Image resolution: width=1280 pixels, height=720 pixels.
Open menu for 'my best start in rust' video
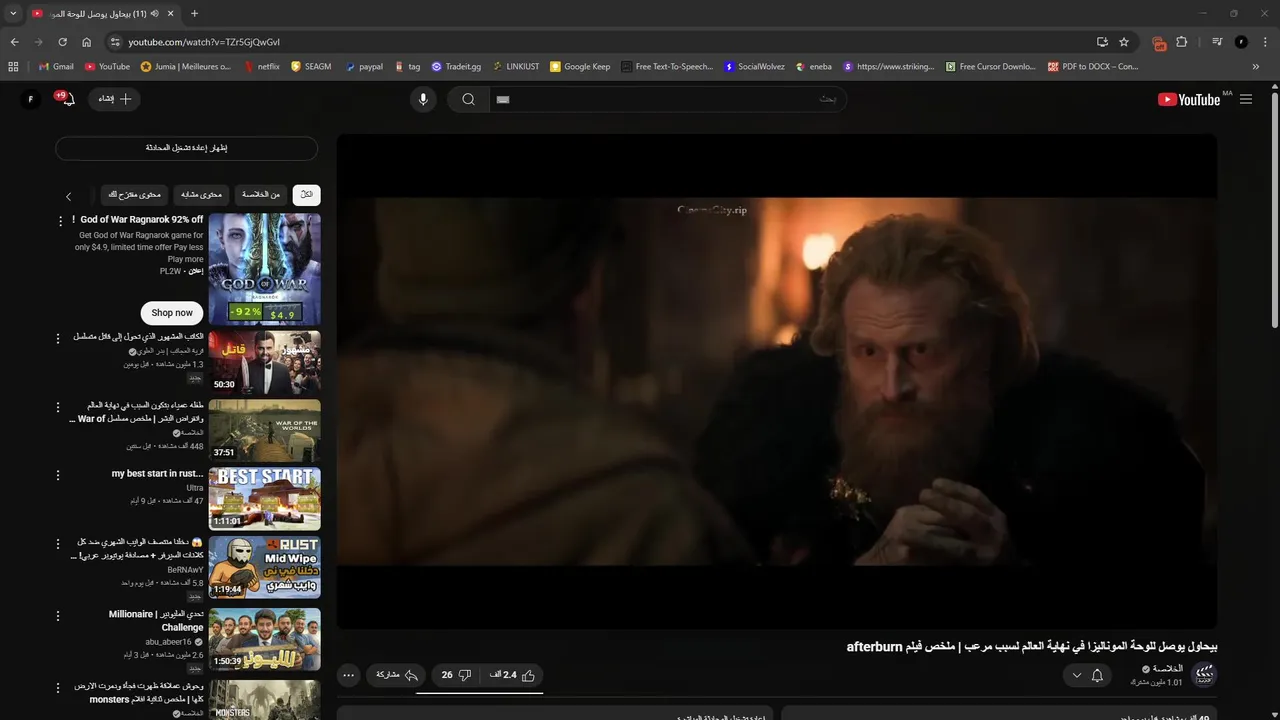pyautogui.click(x=58, y=475)
